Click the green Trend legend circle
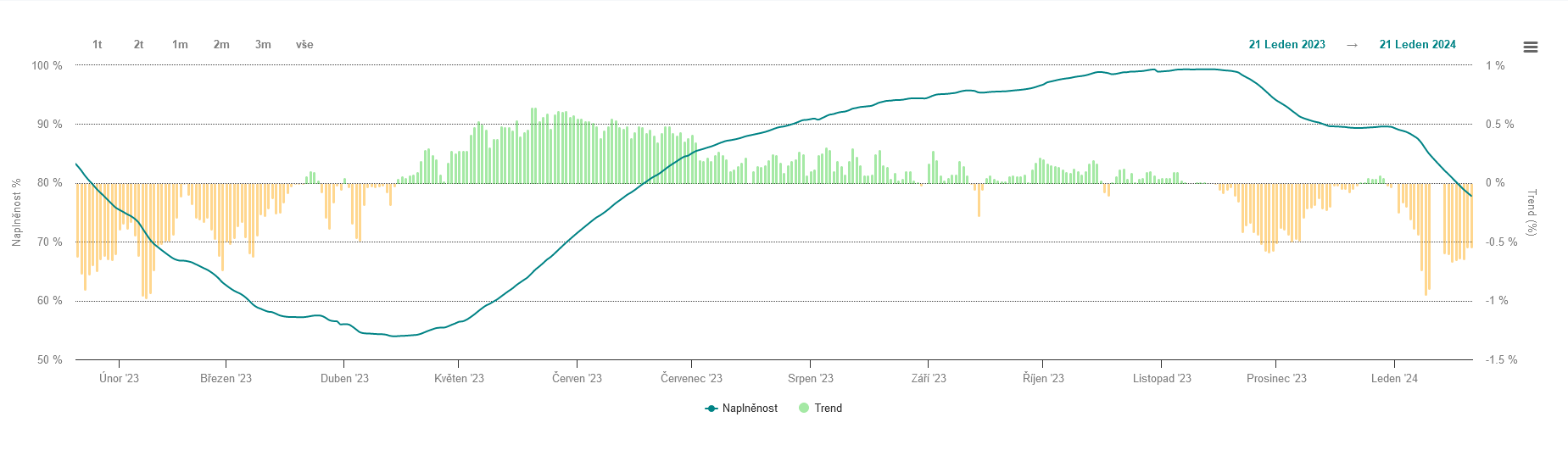 pyautogui.click(x=804, y=409)
